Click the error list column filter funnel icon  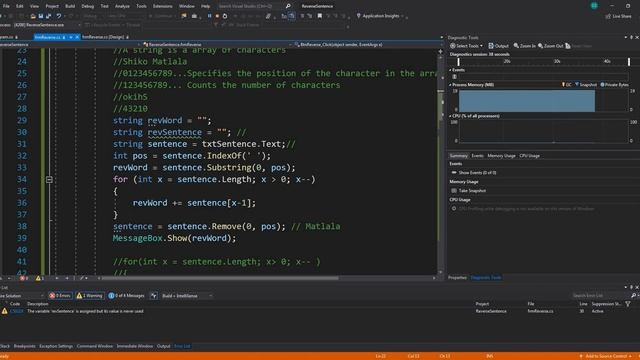click(x=628, y=304)
